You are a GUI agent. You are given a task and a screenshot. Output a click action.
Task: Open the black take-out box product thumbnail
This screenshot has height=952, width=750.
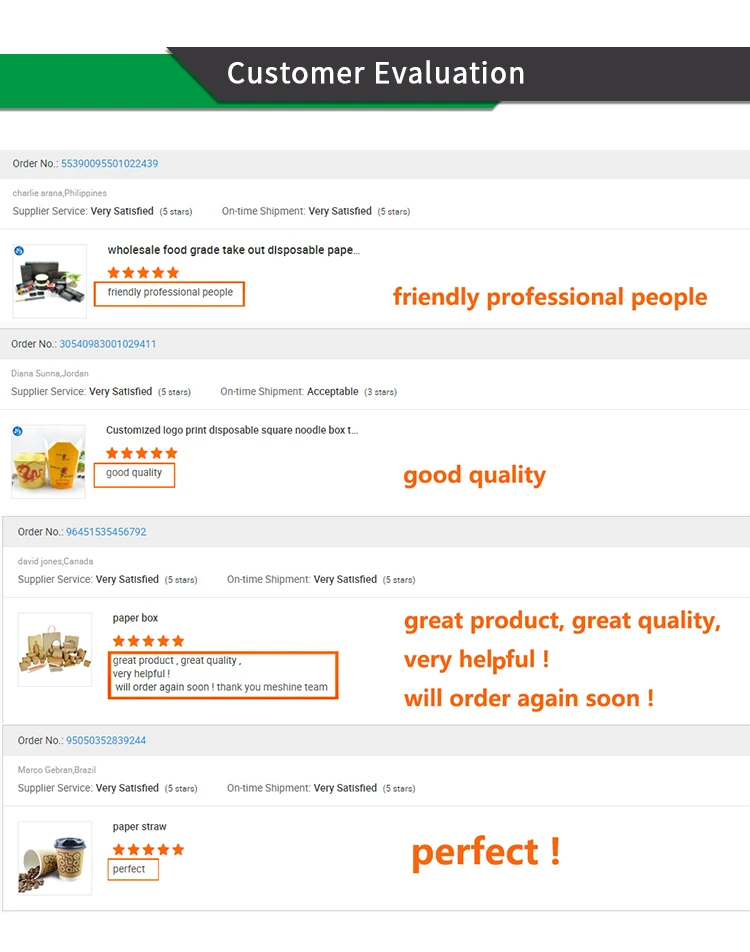point(50,281)
